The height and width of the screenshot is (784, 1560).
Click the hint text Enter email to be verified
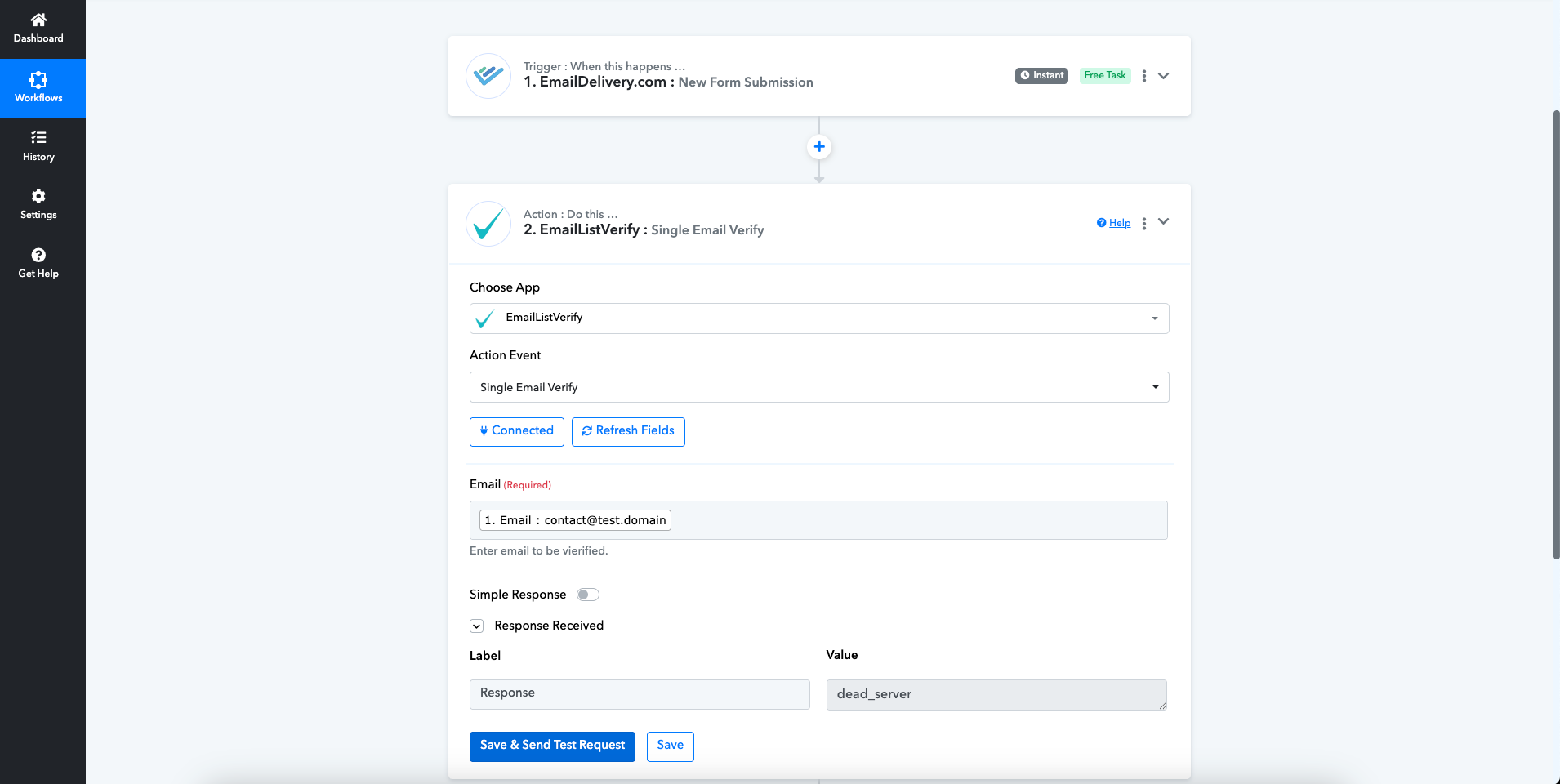coord(539,551)
